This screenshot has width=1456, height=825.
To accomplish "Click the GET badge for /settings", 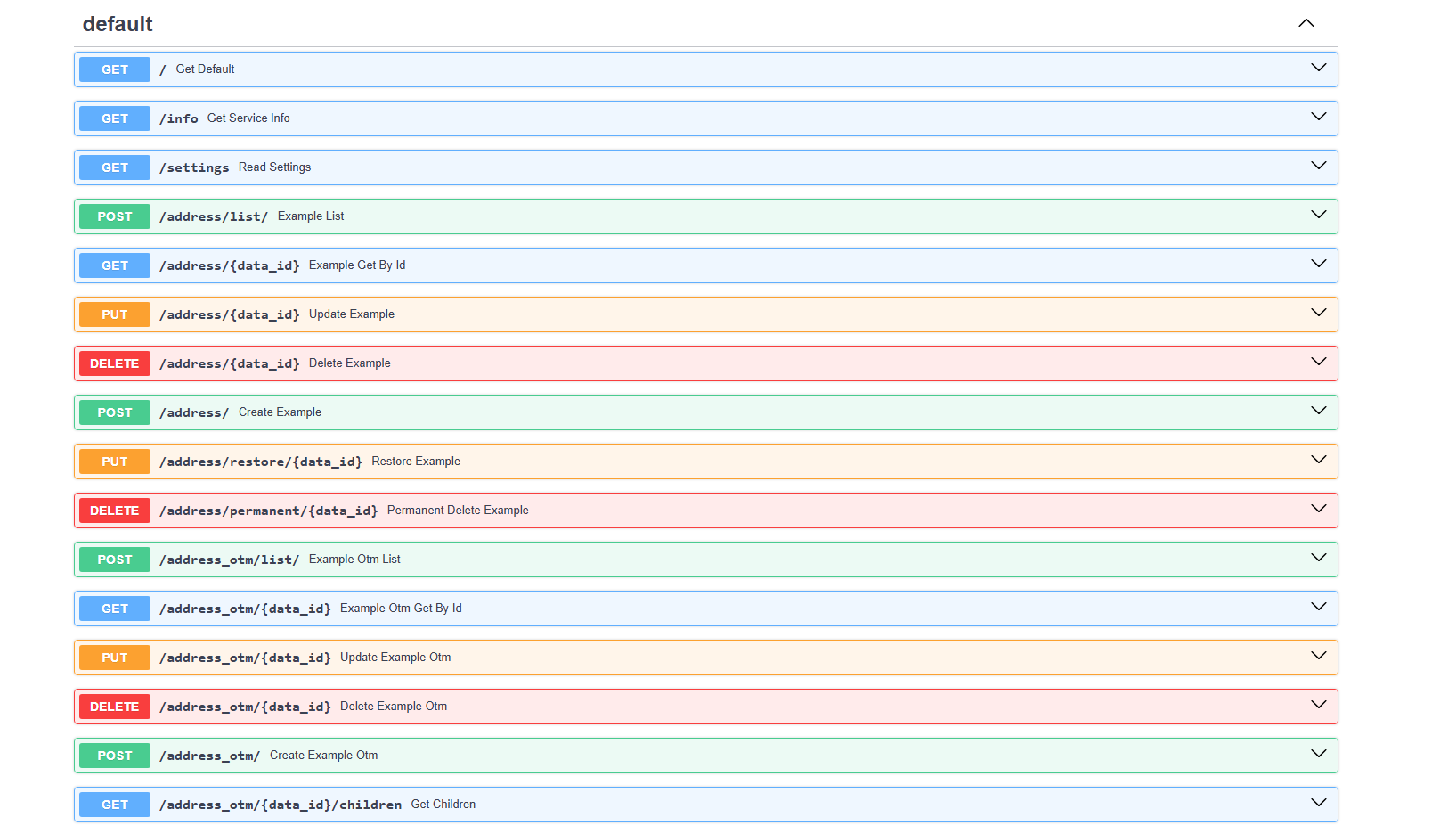I will [115, 167].
